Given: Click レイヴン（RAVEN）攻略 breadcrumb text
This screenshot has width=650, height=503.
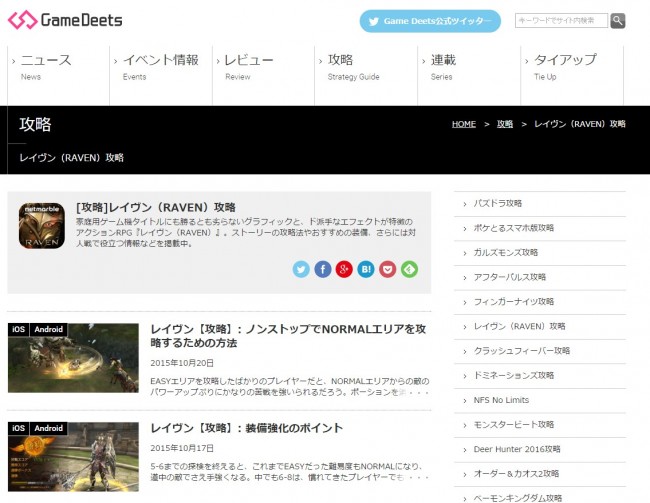Looking at the screenshot, I should 580,124.
